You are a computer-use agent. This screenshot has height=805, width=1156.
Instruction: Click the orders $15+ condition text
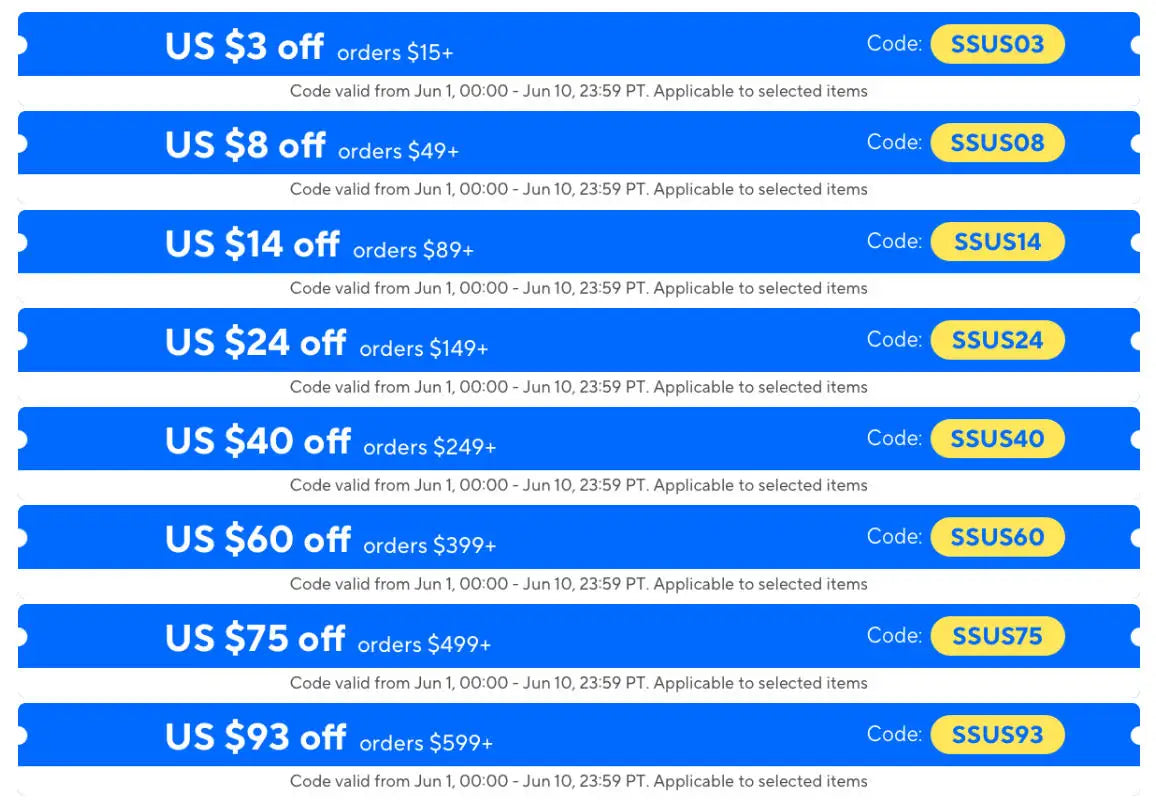395,52
